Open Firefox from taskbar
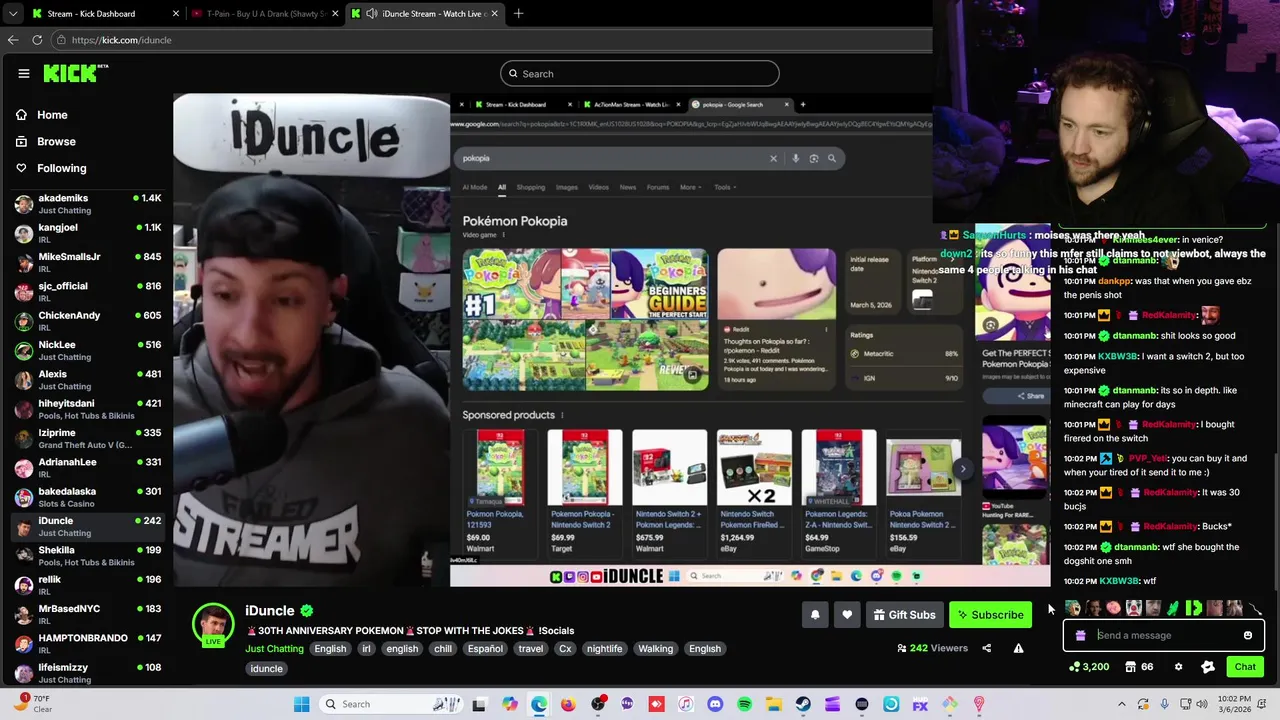The image size is (1280, 720). 568,704
